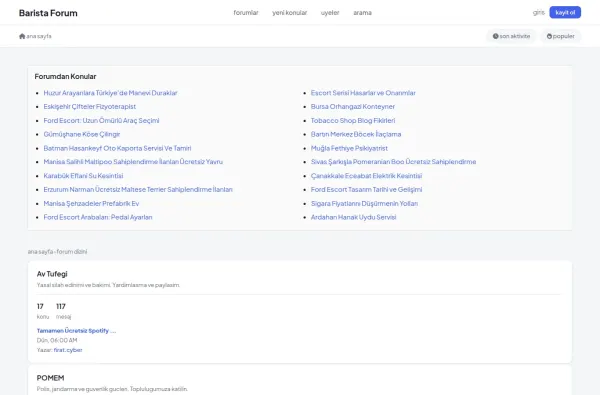Image resolution: width=600 pixels, height=395 pixels.
Task: Open Bursa Orhangazi Konteyner topic
Action: click(x=352, y=107)
